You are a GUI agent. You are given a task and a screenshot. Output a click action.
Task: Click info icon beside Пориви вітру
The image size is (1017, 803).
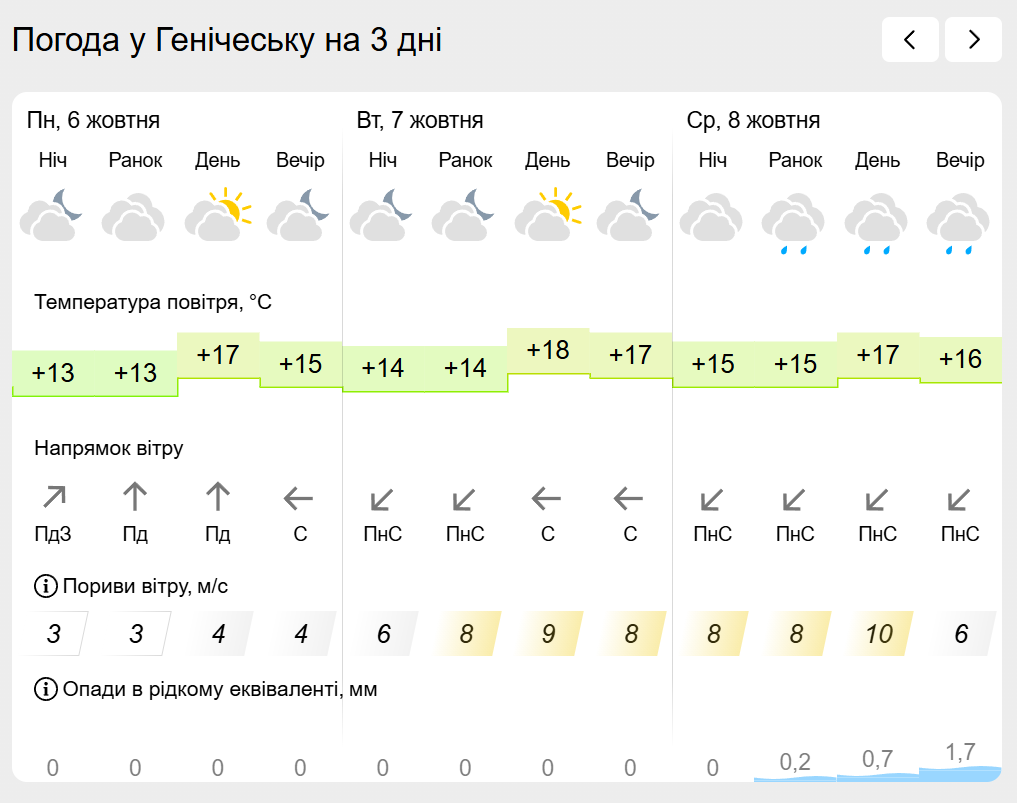coord(45,586)
